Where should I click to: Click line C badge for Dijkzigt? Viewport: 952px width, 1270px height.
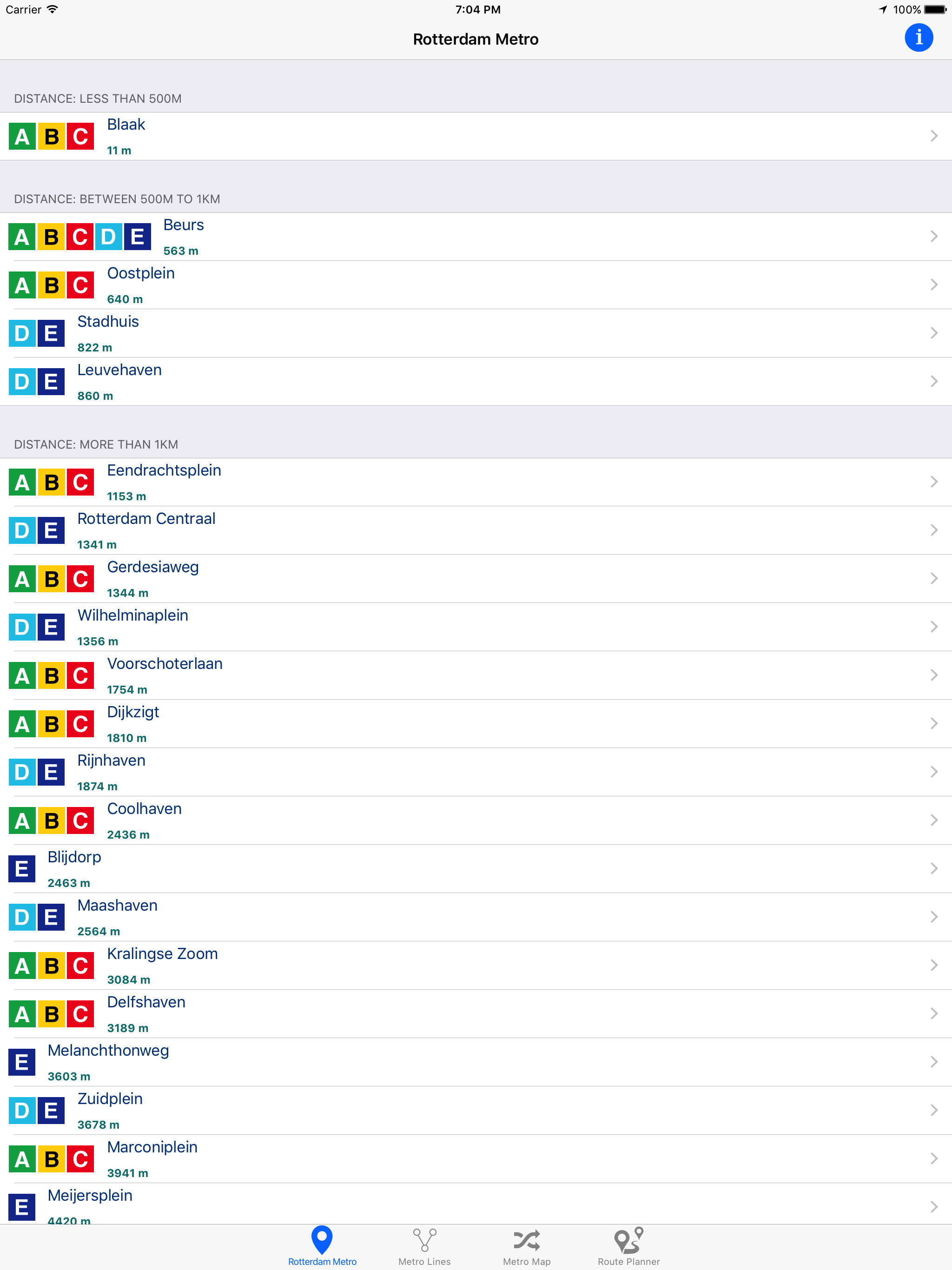[80, 724]
